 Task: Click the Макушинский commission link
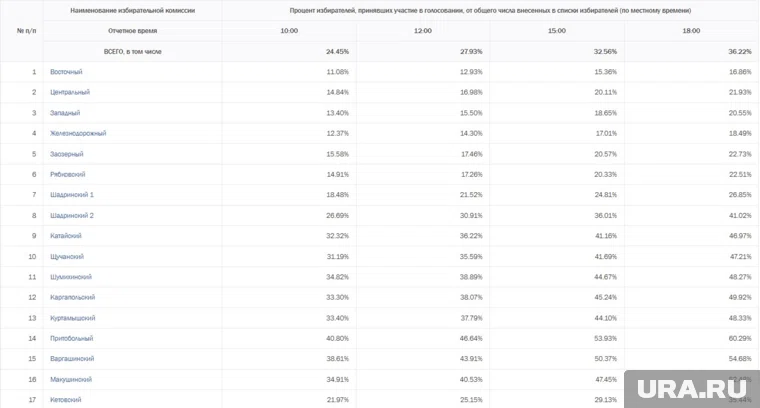pyautogui.click(x=71, y=379)
